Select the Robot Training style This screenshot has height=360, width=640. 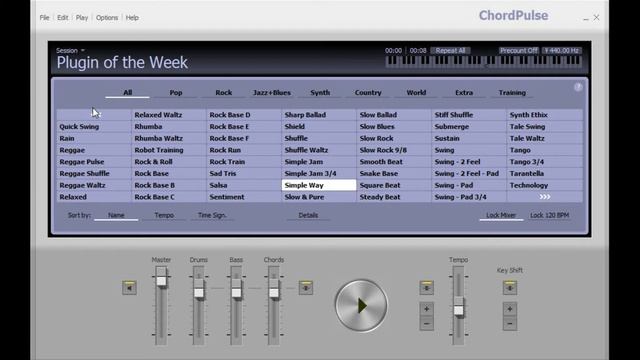click(x=169, y=150)
